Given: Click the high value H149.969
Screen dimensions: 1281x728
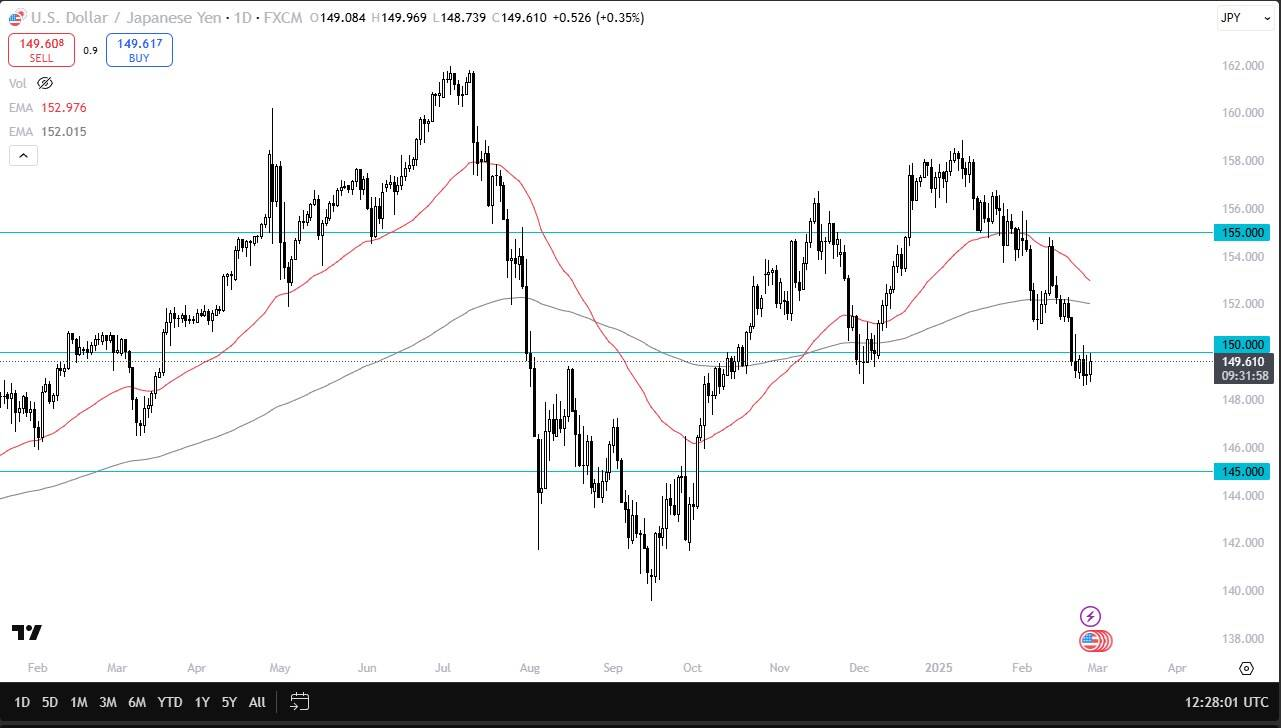Looking at the screenshot, I should [400, 17].
